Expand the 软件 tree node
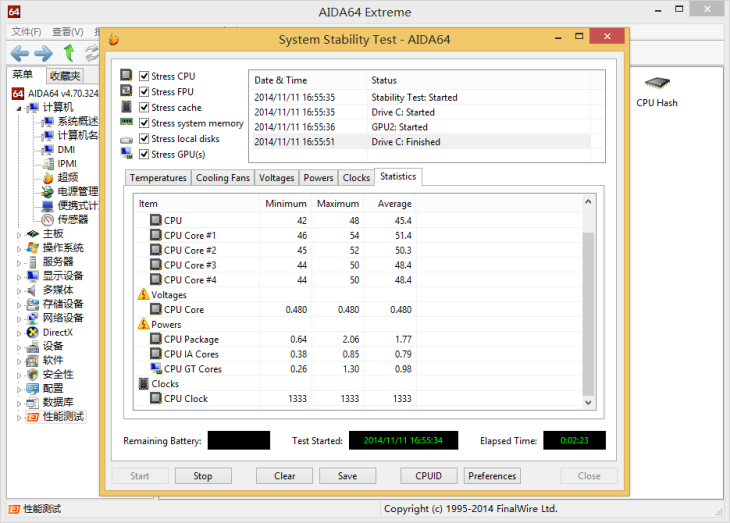Viewport: 730px width, 523px height. coord(19,361)
